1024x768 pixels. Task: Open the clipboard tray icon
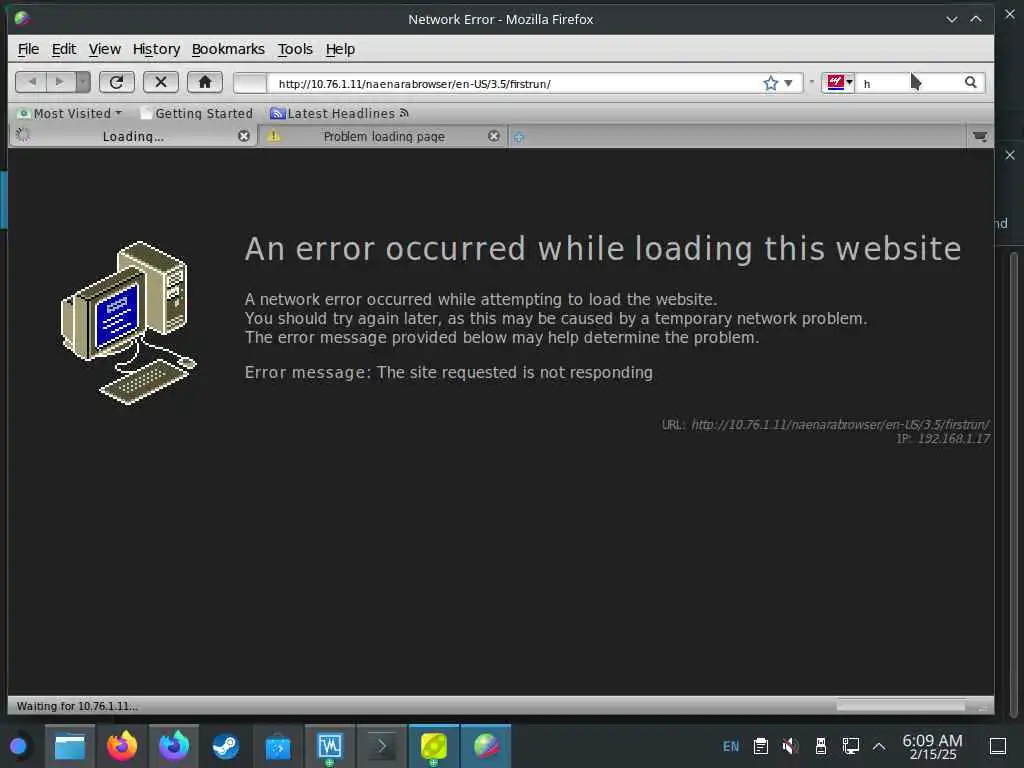[760, 746]
